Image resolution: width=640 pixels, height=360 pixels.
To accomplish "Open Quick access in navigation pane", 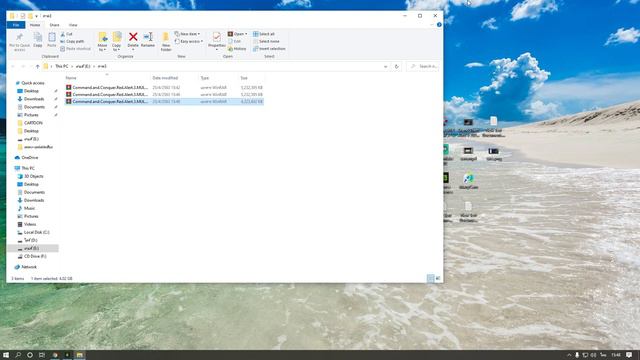I will [32, 83].
